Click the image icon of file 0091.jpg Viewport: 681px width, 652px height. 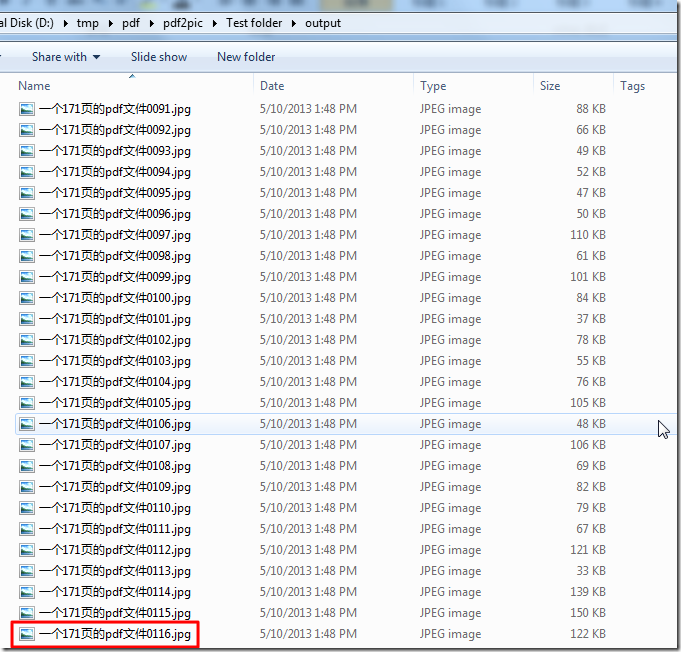click(x=26, y=109)
